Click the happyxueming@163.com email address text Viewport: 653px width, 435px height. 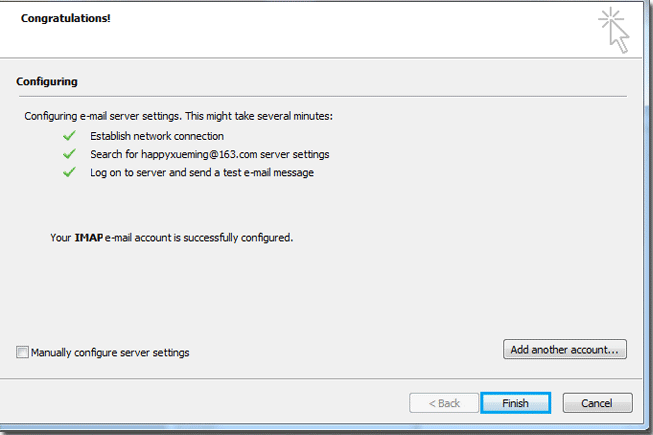coord(199,154)
